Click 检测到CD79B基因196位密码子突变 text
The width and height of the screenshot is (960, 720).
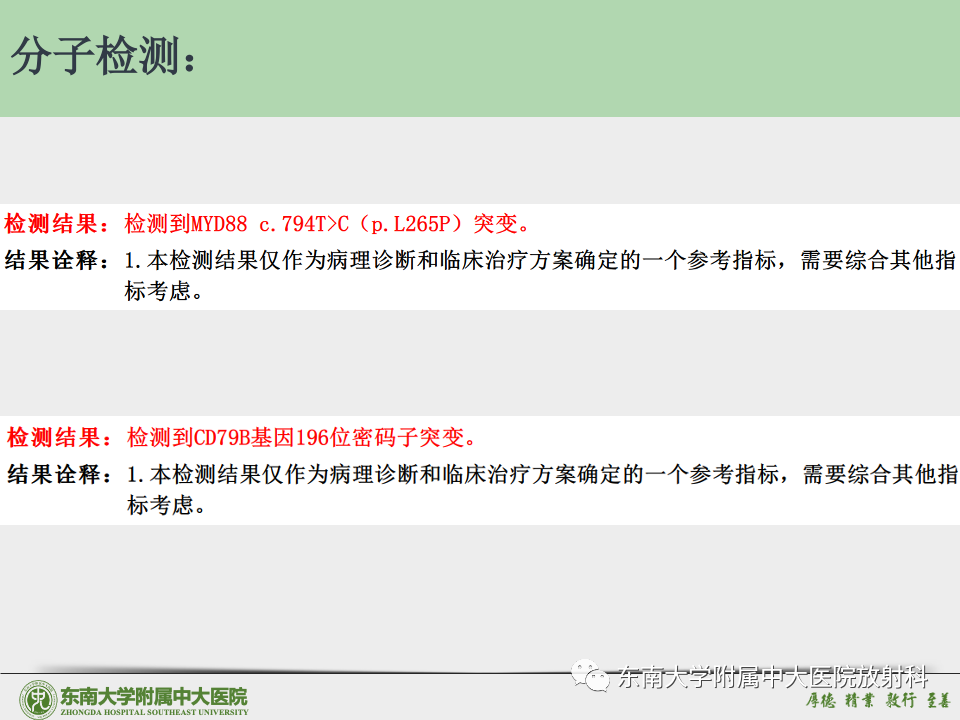pos(301,437)
